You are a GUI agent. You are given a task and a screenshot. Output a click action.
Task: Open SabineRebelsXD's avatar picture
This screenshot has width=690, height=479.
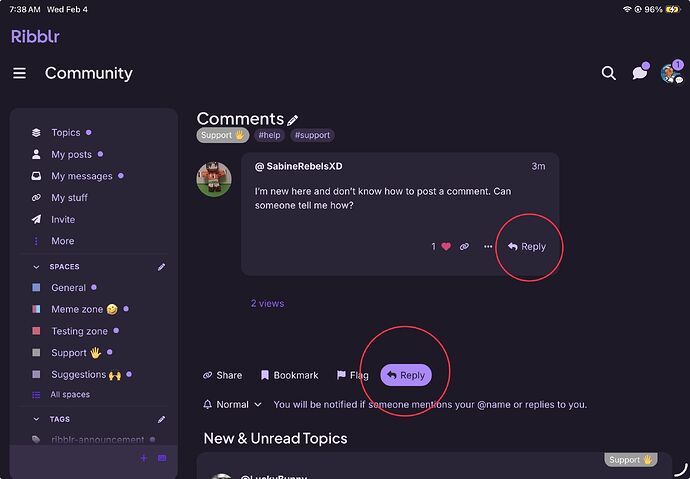pyautogui.click(x=214, y=179)
